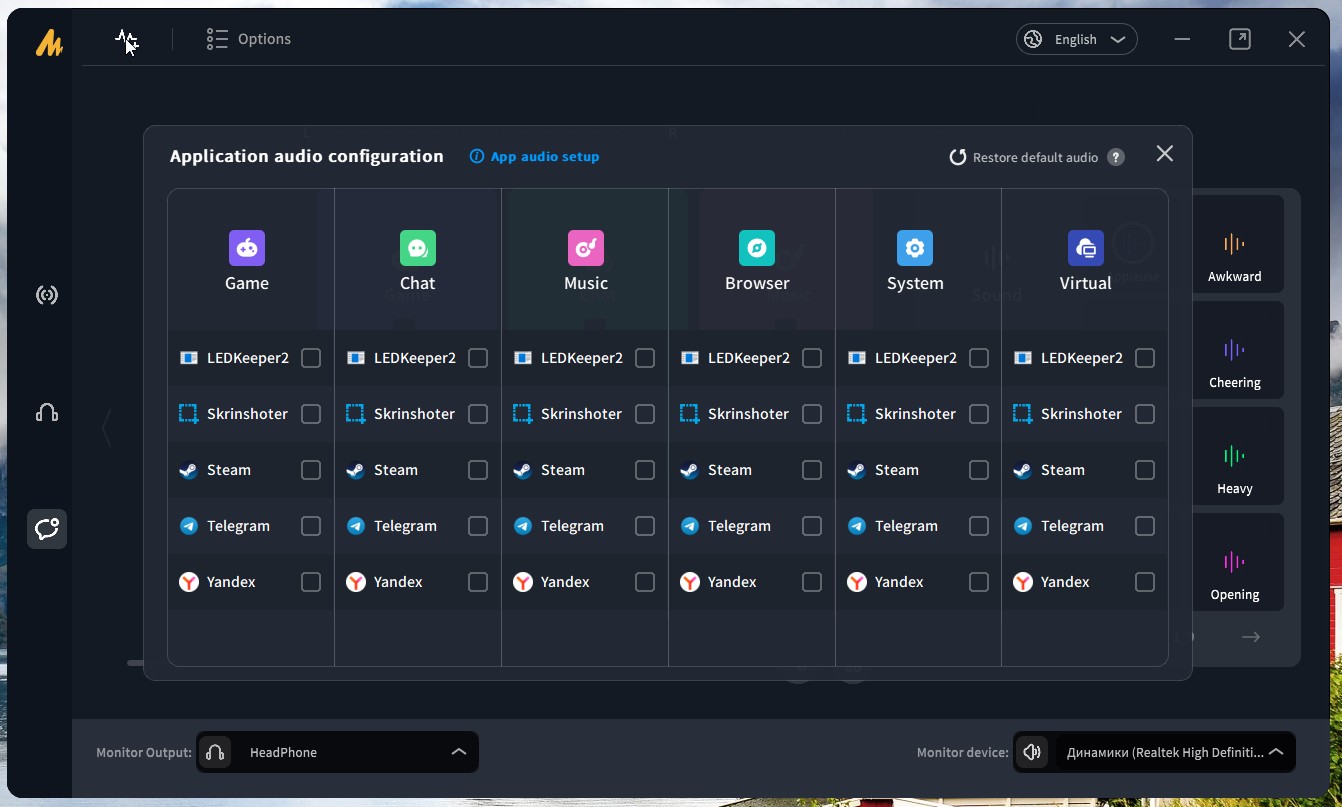This screenshot has width=1342, height=807.
Task: Play the Awkward sound effect
Action: [1235, 245]
